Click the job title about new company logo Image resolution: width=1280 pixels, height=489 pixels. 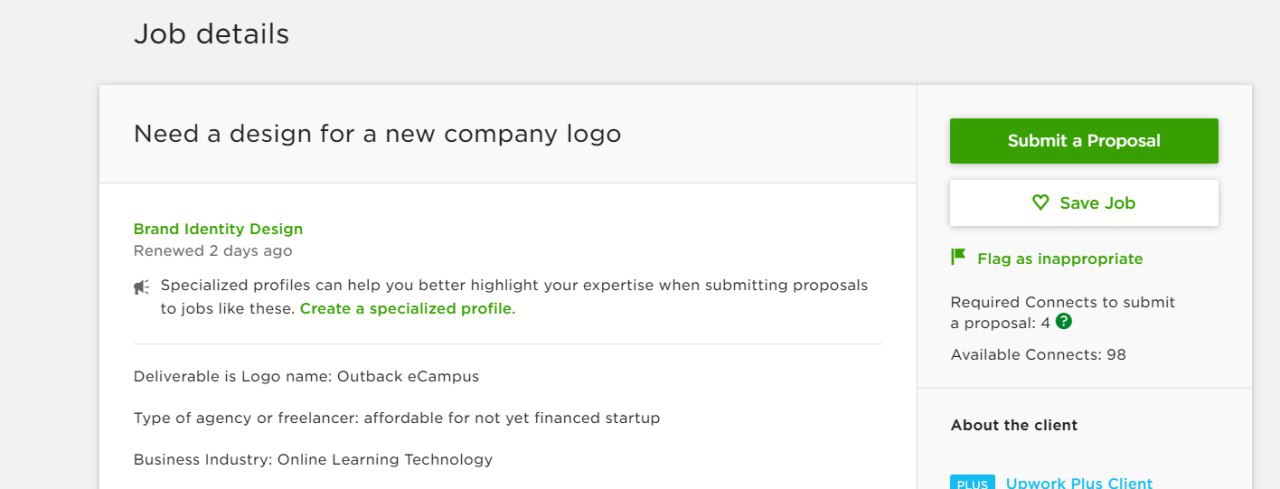377,134
